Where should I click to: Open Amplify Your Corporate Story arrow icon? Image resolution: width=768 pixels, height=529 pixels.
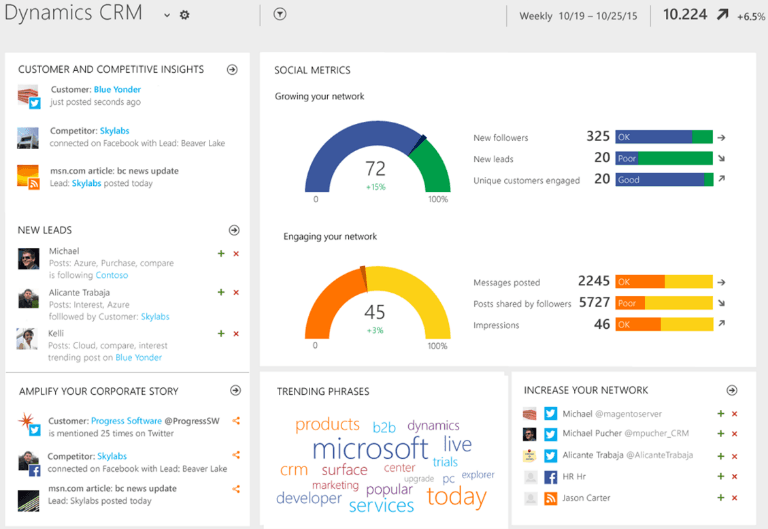(x=235, y=391)
